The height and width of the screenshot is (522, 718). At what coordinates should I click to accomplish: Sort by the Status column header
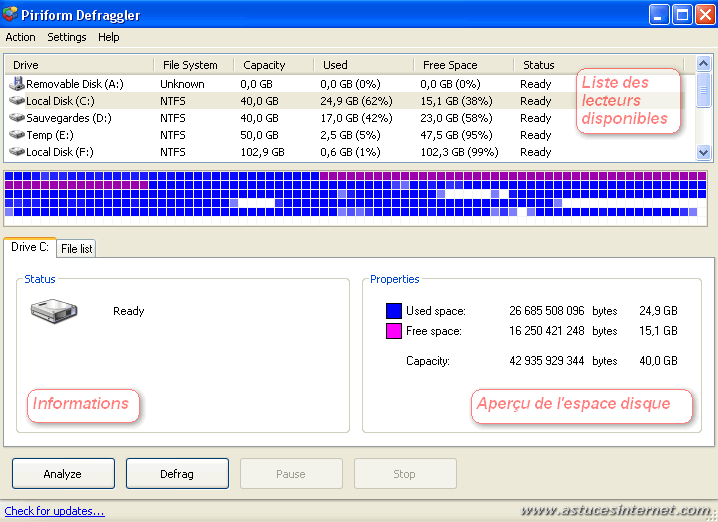click(598, 65)
